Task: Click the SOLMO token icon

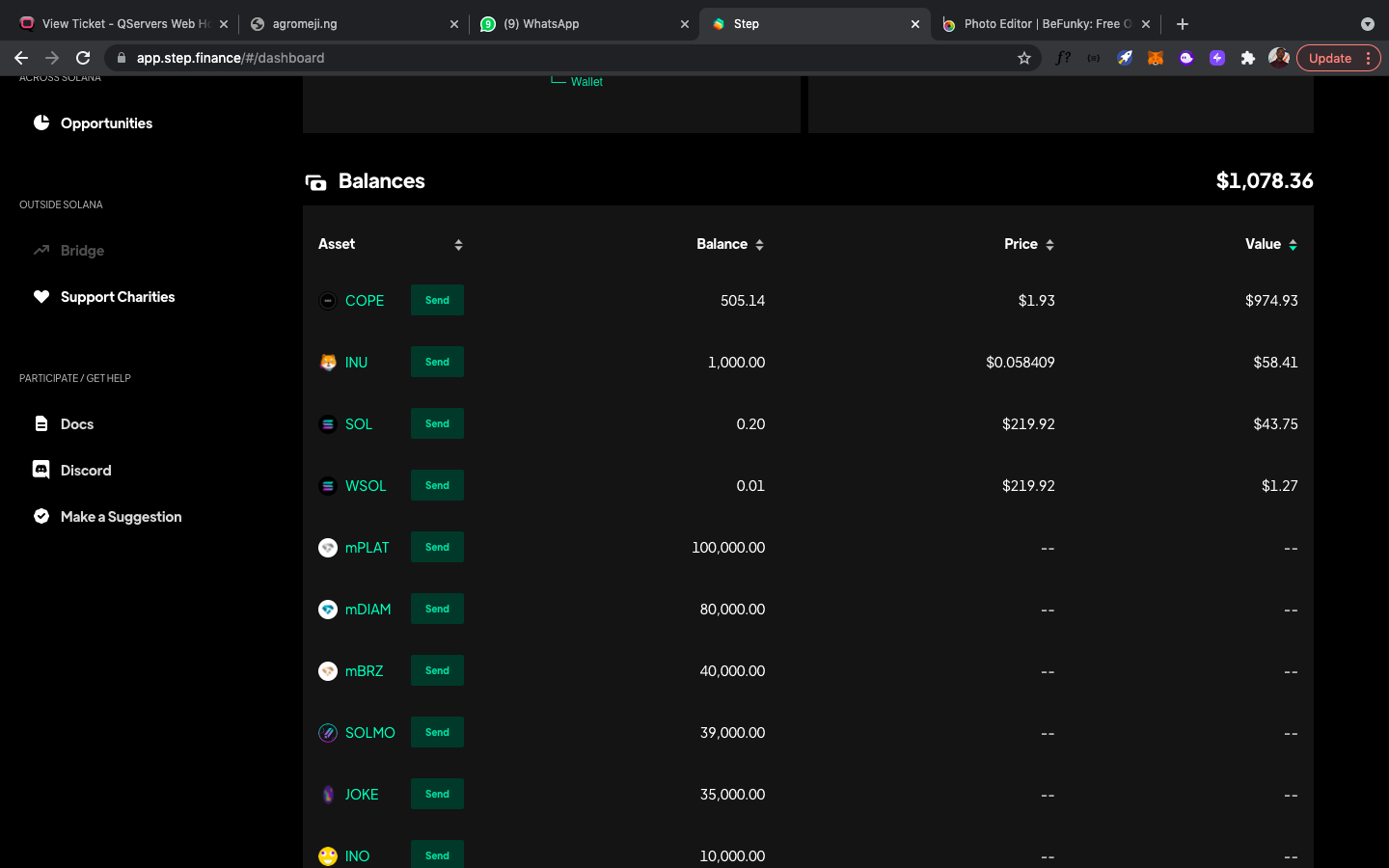Action: tap(328, 733)
